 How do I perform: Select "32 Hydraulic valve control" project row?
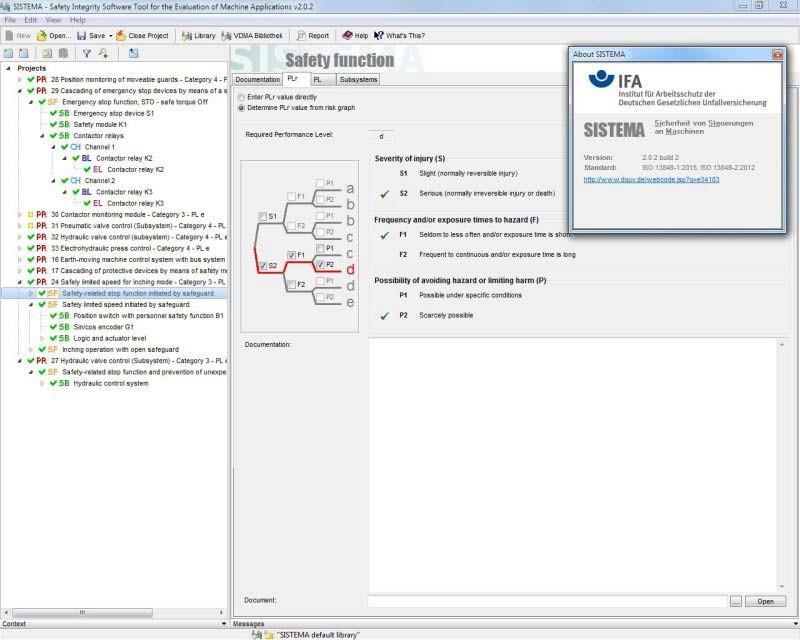[x=138, y=237]
